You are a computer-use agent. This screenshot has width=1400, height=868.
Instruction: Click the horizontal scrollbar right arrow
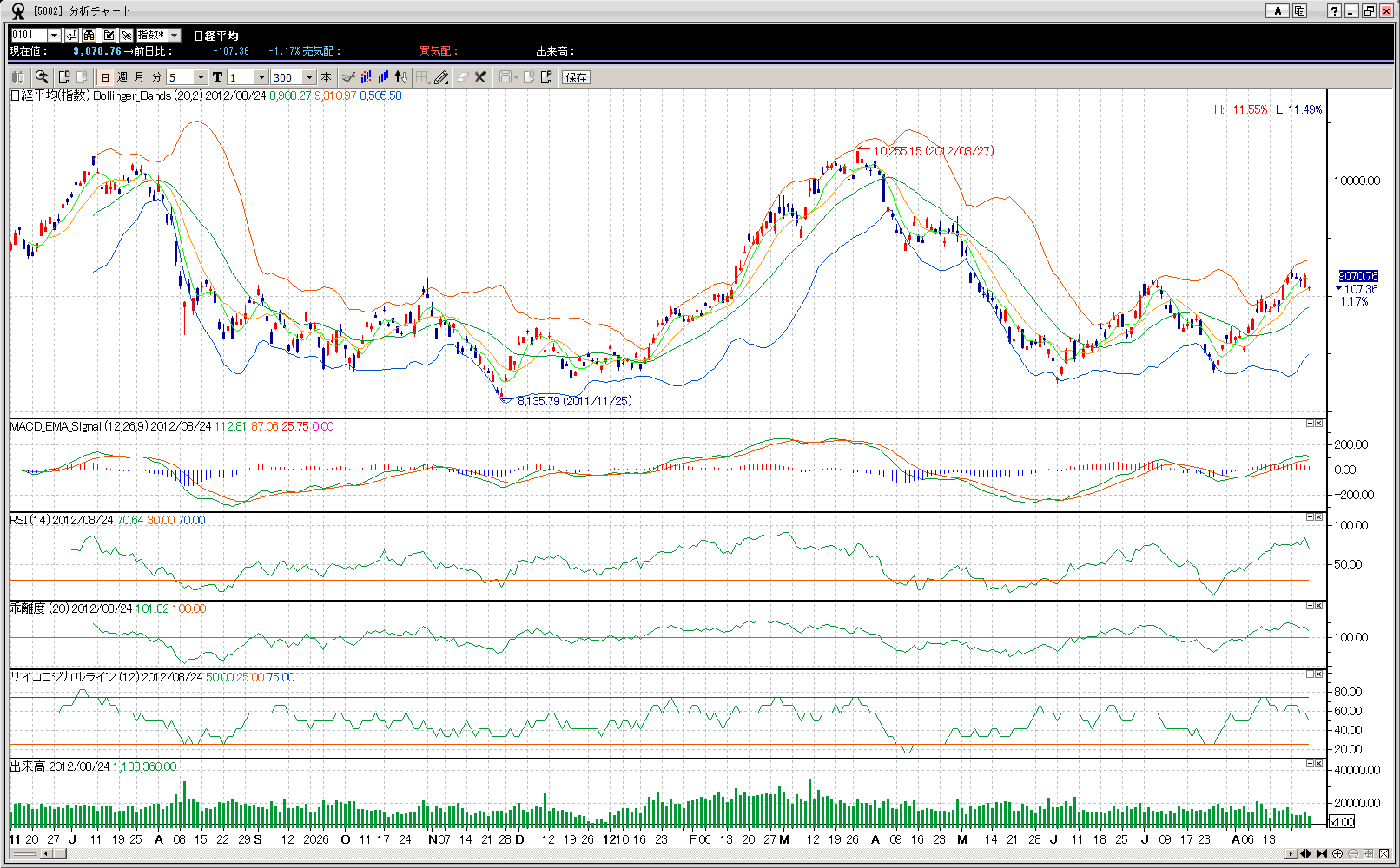tap(1291, 854)
